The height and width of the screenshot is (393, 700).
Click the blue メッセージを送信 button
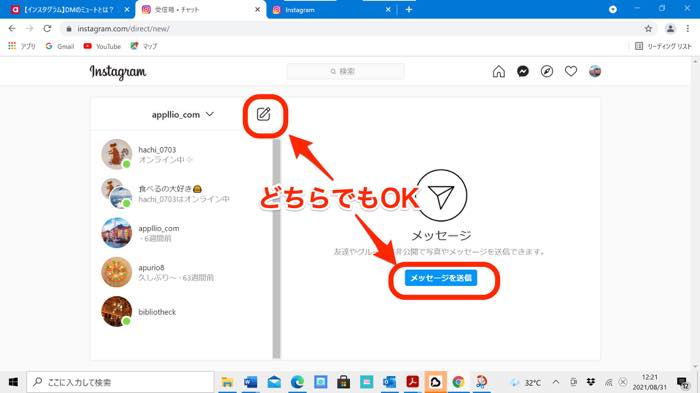point(441,278)
